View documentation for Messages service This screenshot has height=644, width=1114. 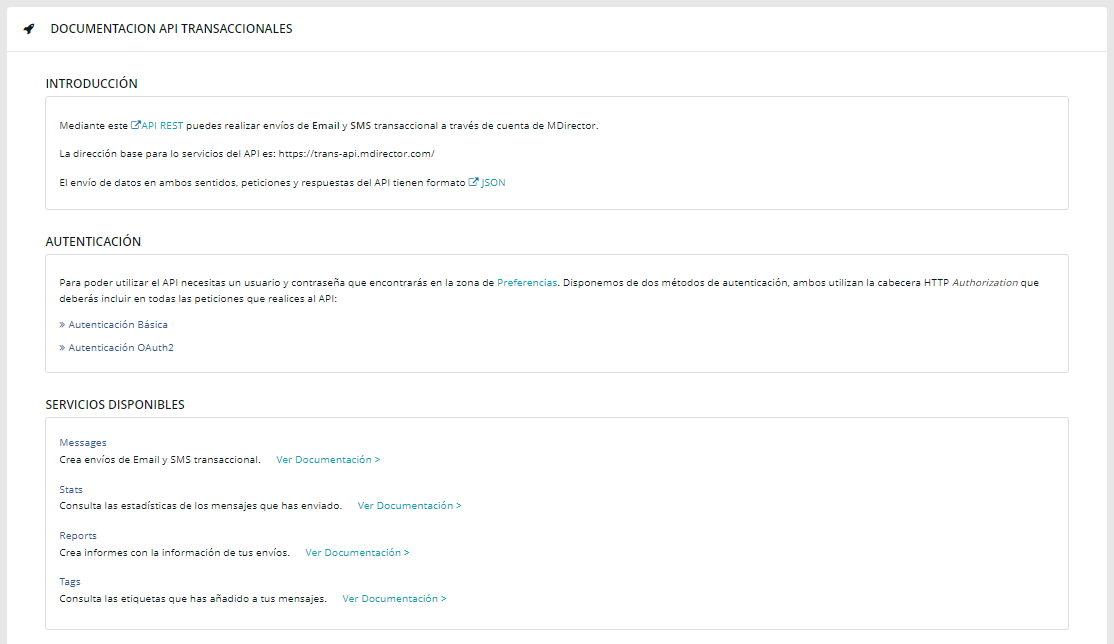(328, 460)
